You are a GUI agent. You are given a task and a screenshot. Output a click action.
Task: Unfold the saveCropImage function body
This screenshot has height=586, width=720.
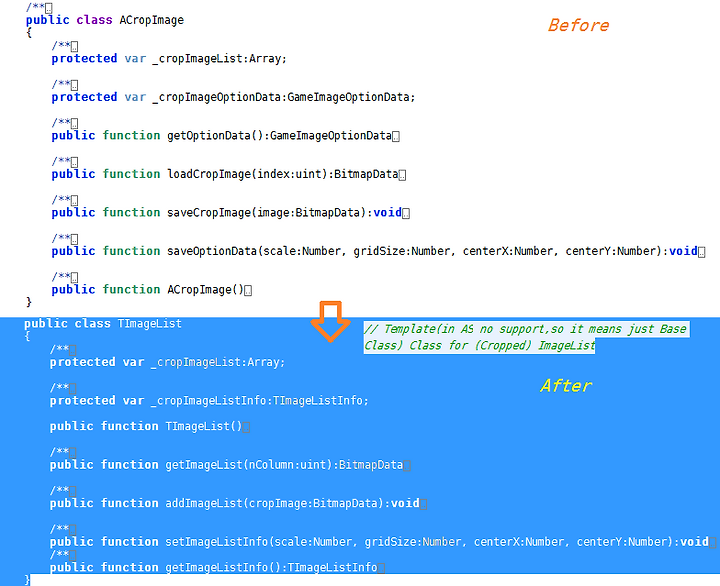(x=406, y=214)
